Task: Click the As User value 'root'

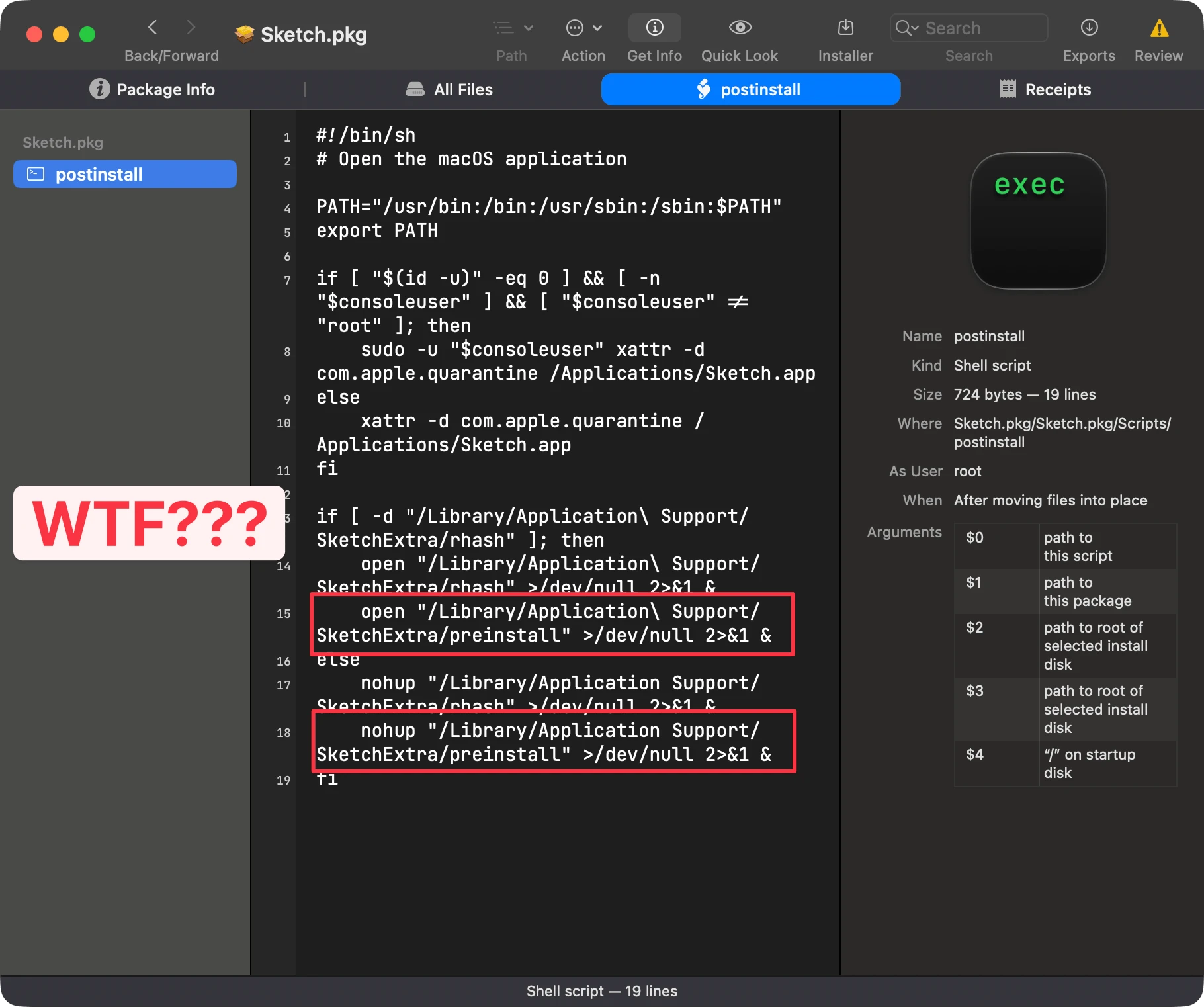Action: pyautogui.click(x=967, y=471)
